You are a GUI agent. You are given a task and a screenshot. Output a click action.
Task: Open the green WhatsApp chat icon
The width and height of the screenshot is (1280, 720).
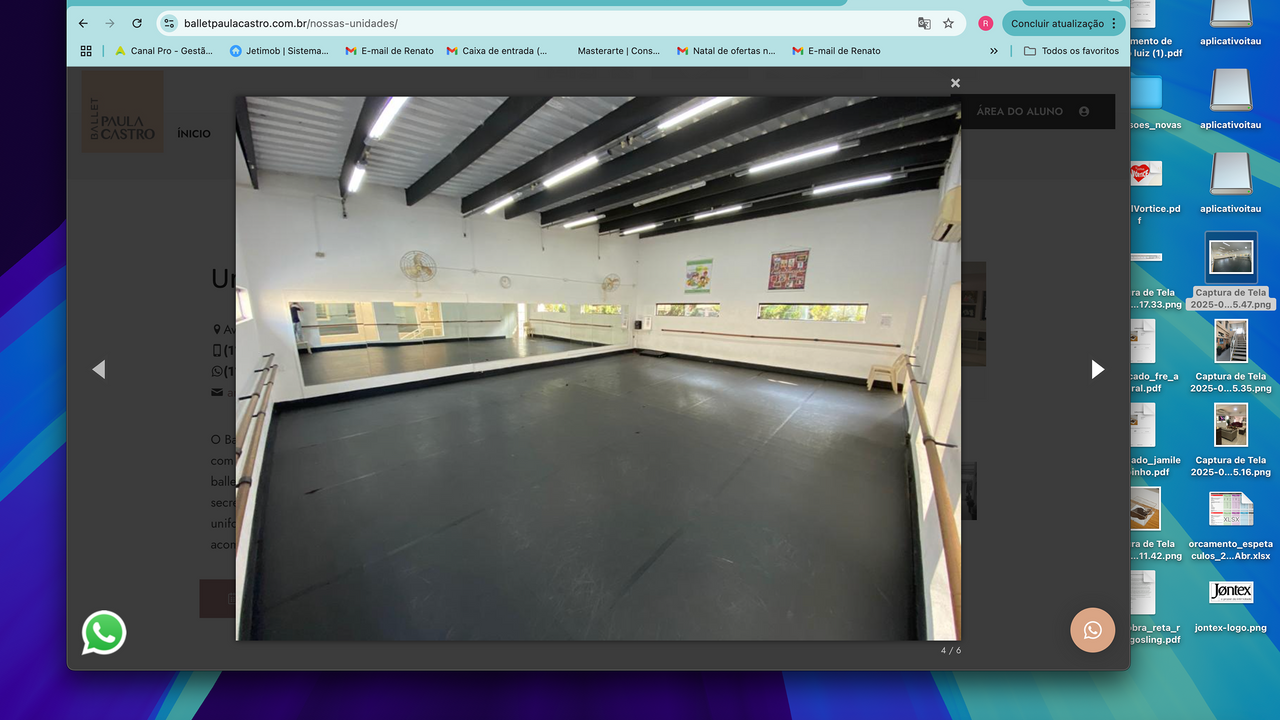pos(104,633)
